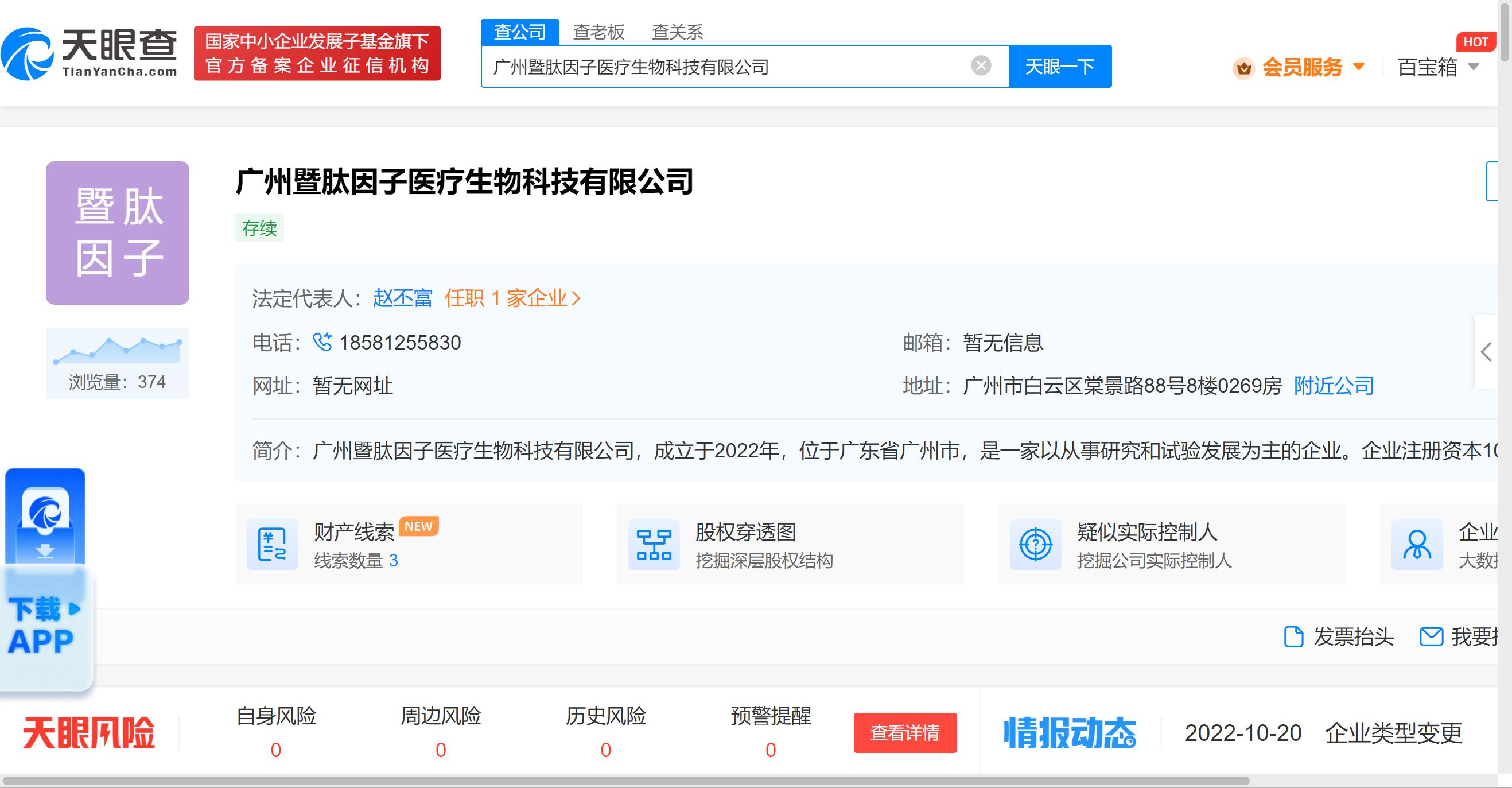Click the 存续 status tag
Image resolution: width=1512 pixels, height=788 pixels.
259,228
